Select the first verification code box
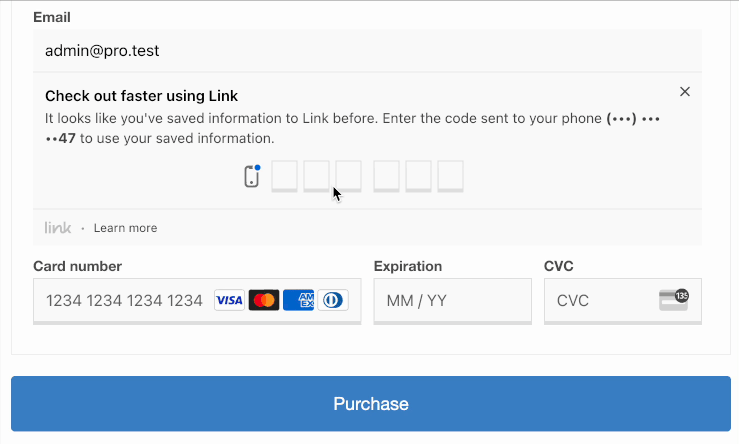 (285, 176)
